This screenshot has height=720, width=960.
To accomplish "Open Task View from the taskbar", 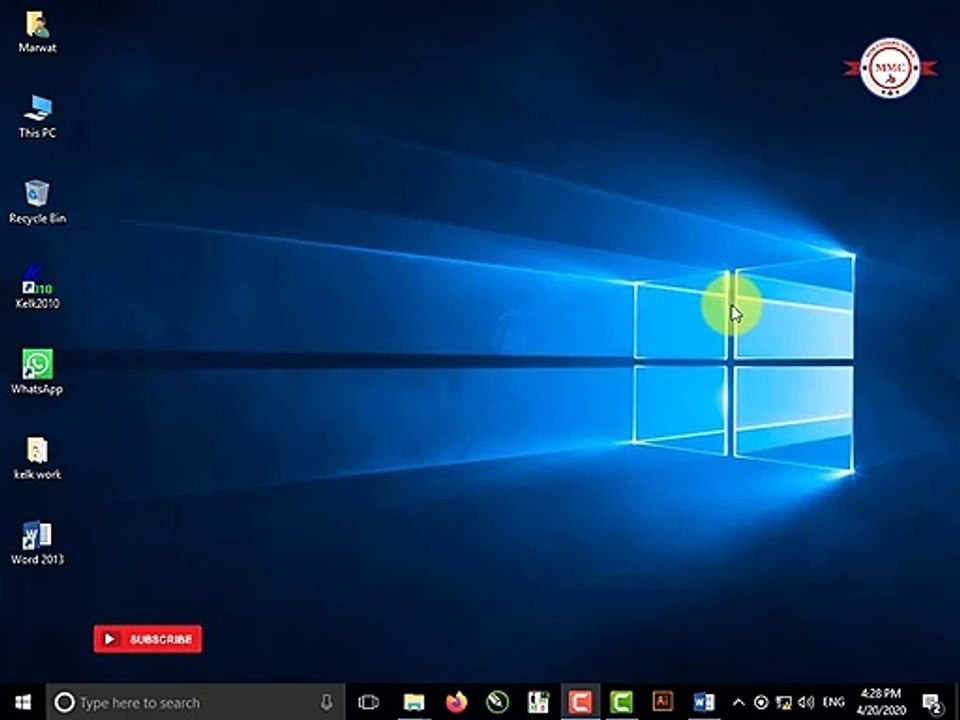I will [x=369, y=702].
